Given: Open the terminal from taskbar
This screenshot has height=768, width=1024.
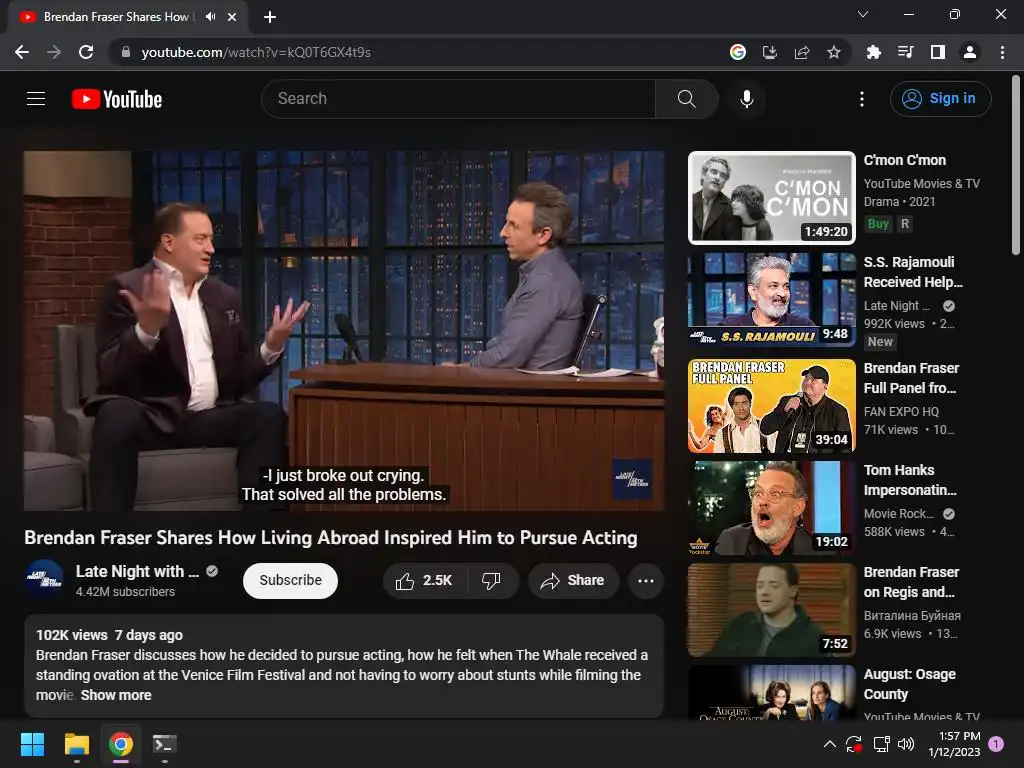Looking at the screenshot, I should [x=165, y=744].
